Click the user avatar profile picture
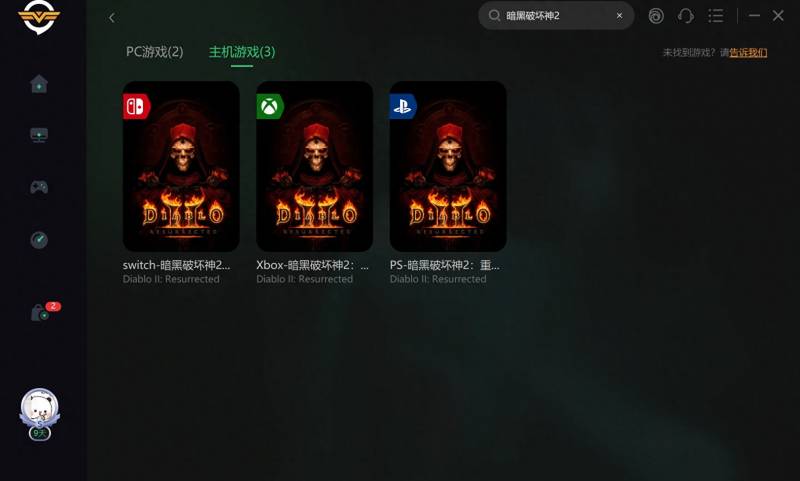Image resolution: width=800 pixels, height=481 pixels. point(39,408)
